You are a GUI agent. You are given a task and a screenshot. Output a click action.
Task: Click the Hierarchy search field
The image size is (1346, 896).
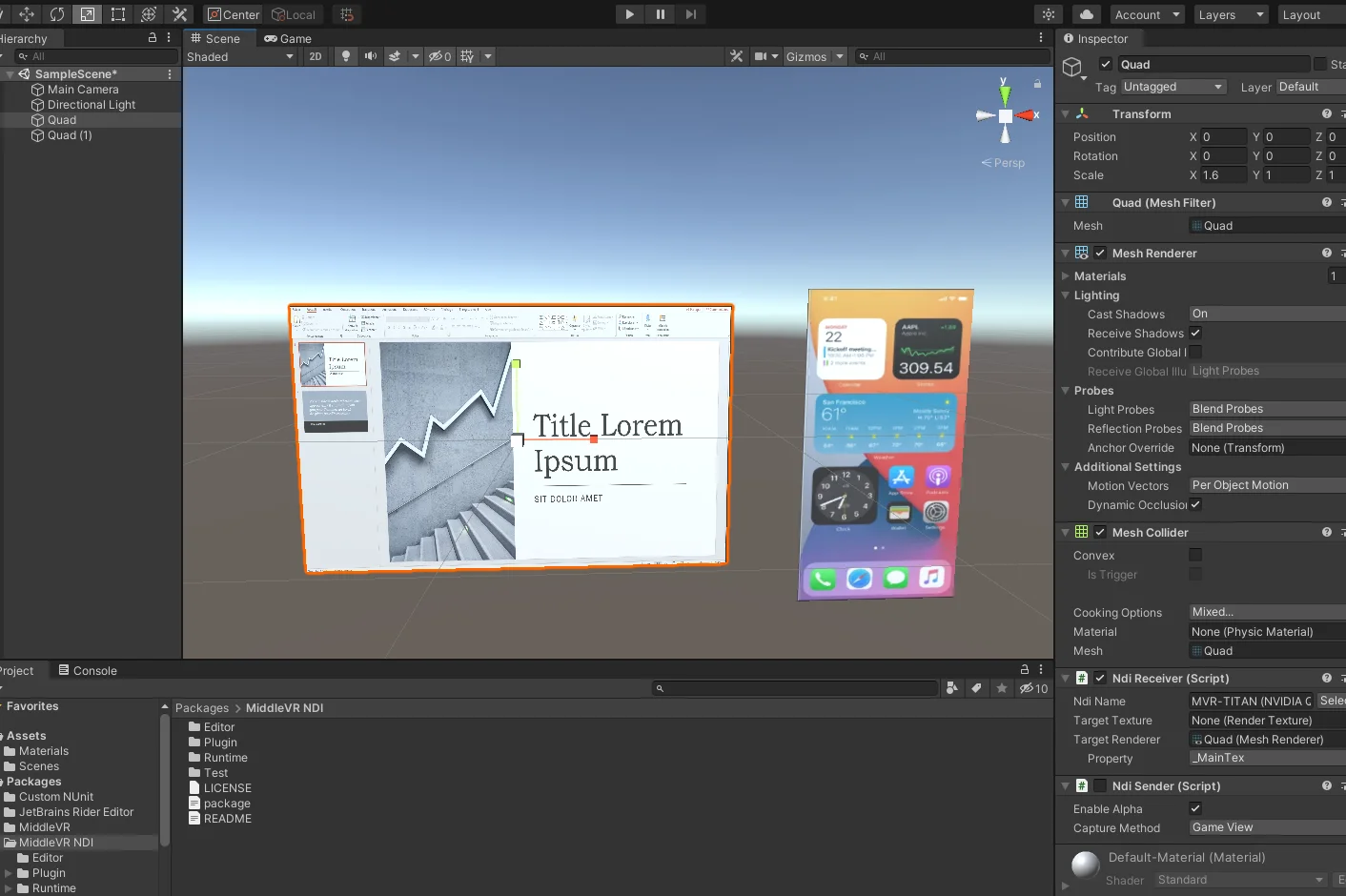point(97,56)
